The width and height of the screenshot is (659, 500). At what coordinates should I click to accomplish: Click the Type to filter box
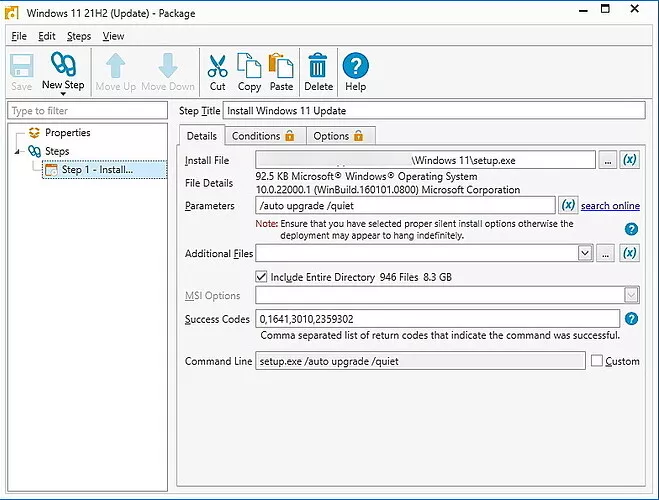coord(87,111)
